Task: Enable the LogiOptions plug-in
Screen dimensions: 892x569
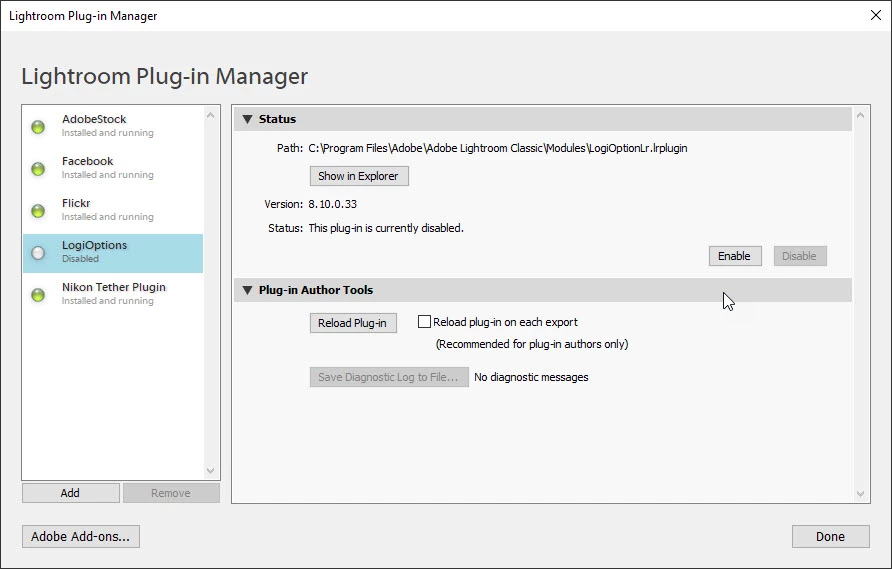Action: [735, 256]
